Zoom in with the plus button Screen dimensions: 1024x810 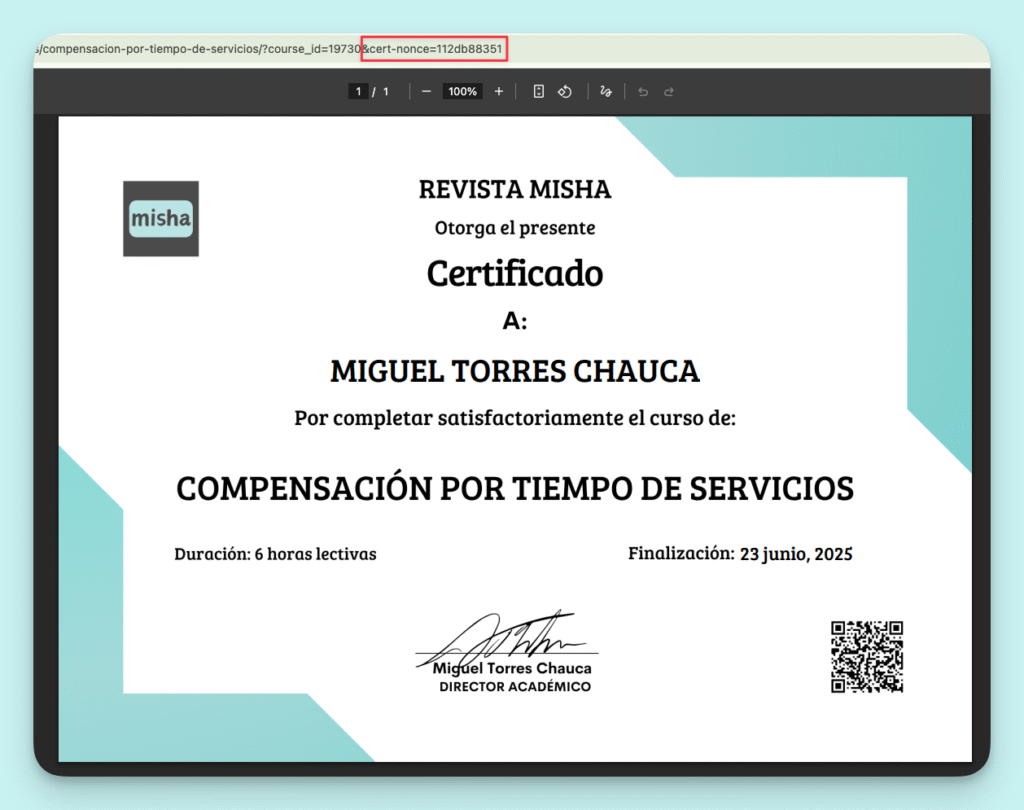click(x=499, y=91)
